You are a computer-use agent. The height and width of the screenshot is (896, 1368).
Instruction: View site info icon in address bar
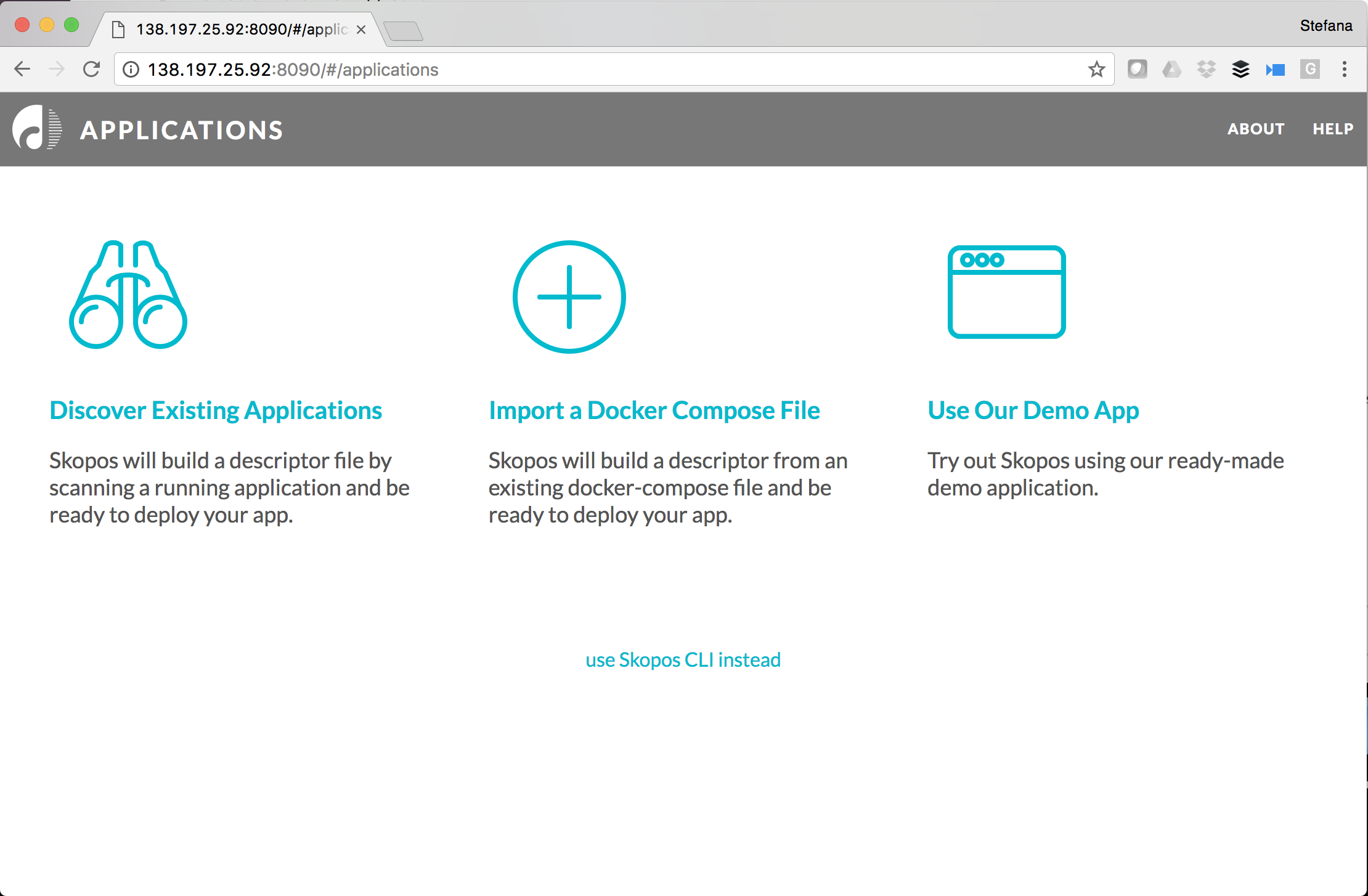pos(131,70)
